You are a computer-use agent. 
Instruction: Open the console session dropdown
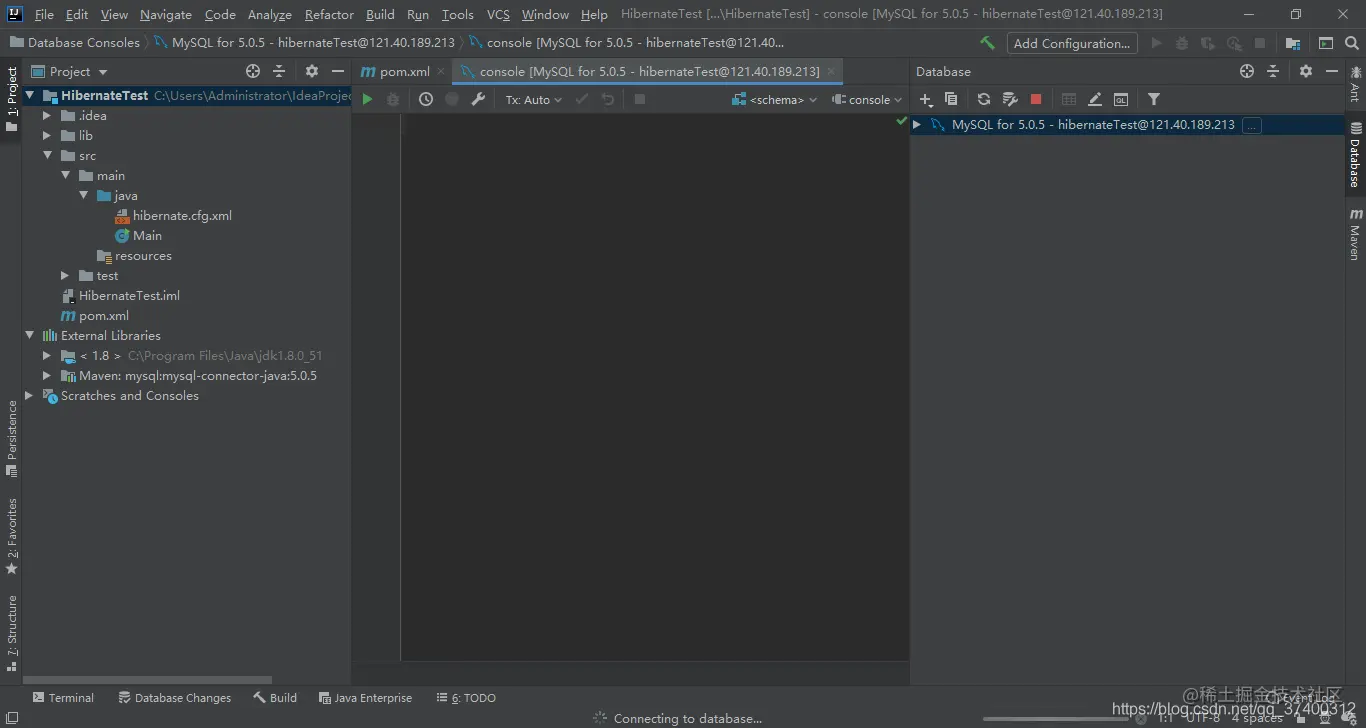point(867,99)
